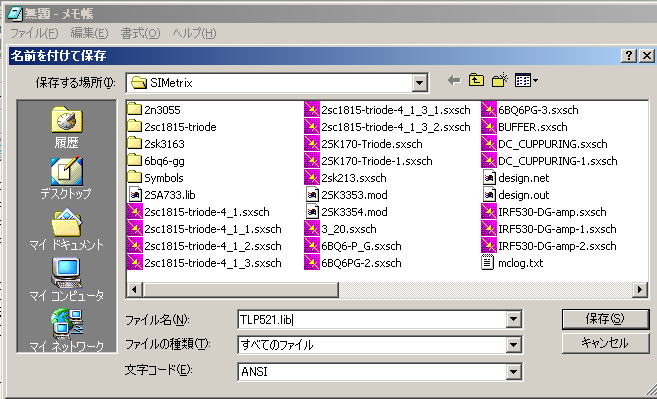The width and height of the screenshot is (657, 399).
Task: Close the Save As dialog
Action: (647, 56)
